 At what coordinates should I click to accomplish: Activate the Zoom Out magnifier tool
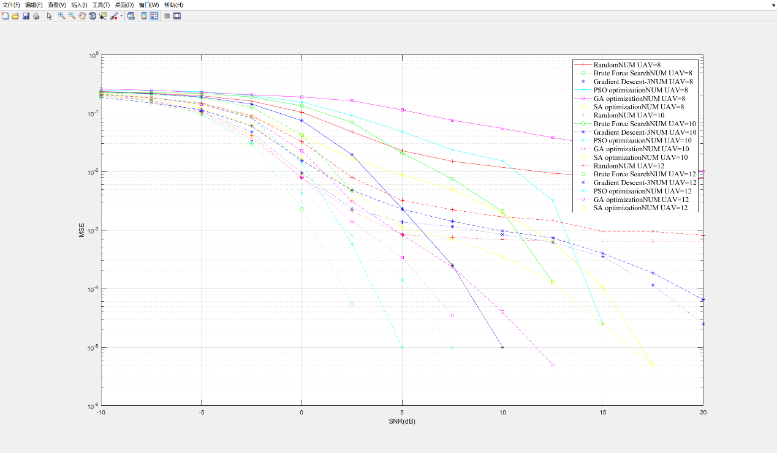pyautogui.click(x=72, y=16)
